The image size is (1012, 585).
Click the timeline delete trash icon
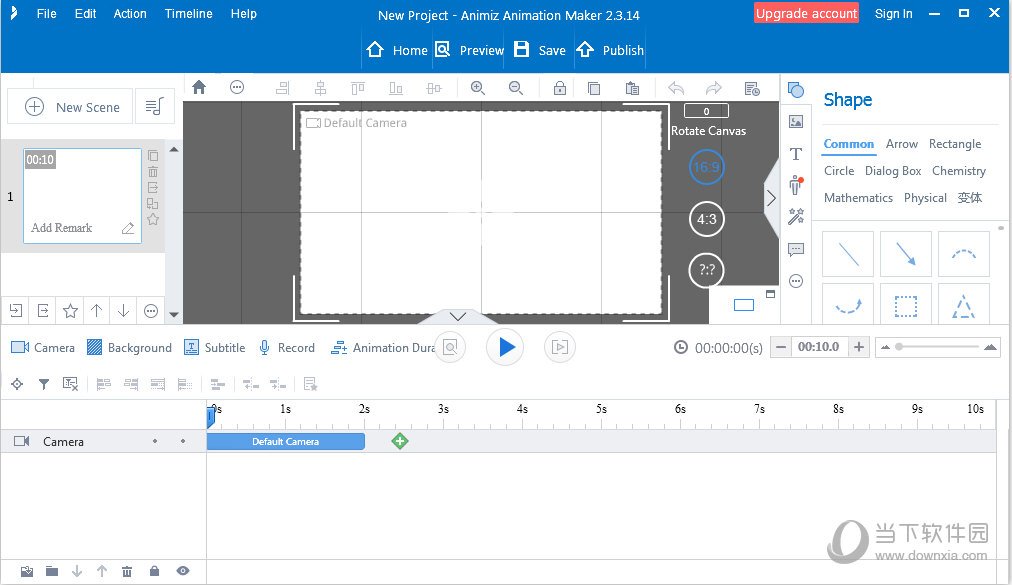click(127, 571)
